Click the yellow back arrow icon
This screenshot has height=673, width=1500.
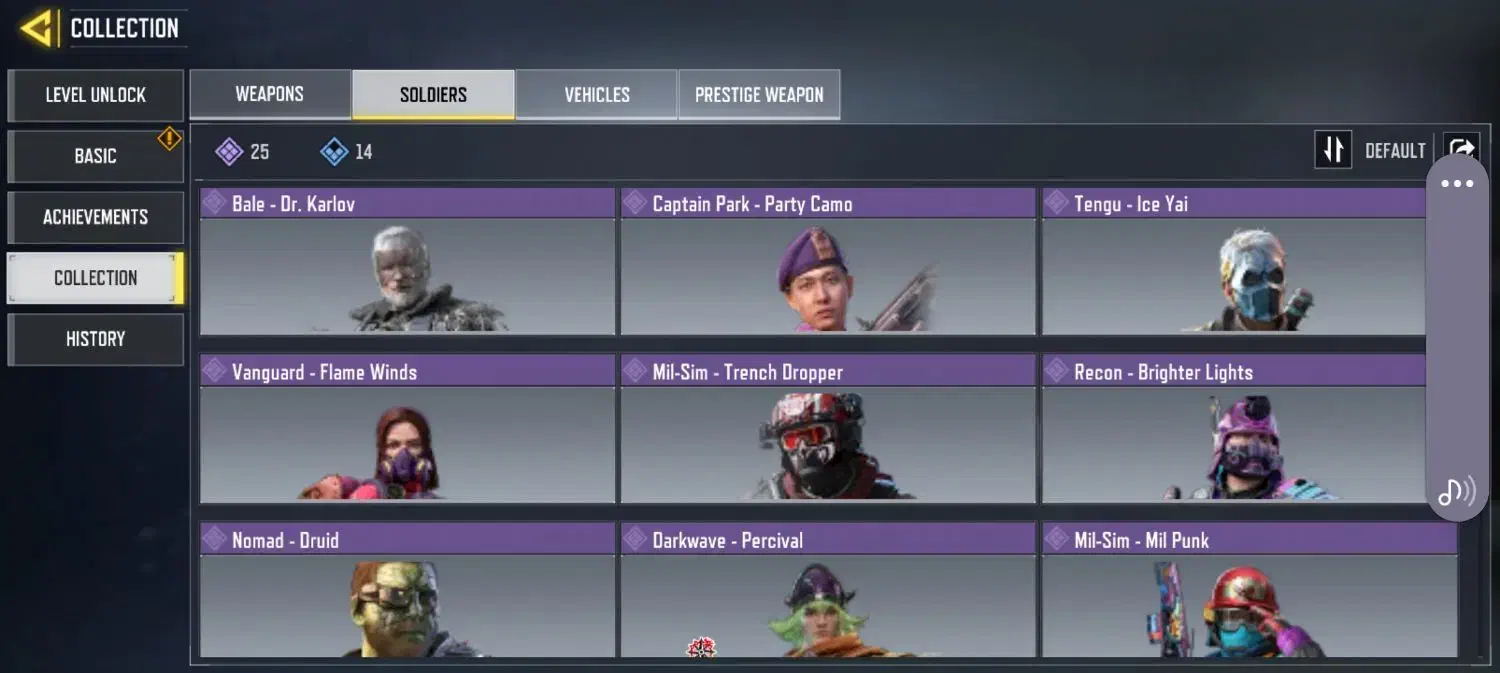pyautogui.click(x=37, y=28)
